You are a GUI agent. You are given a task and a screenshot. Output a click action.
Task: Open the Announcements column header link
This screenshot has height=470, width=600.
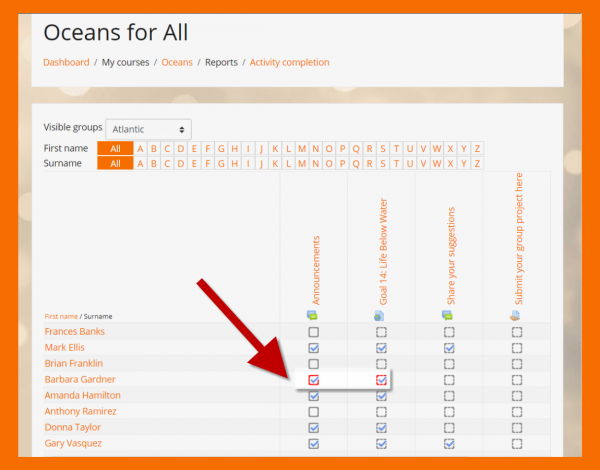click(316, 270)
